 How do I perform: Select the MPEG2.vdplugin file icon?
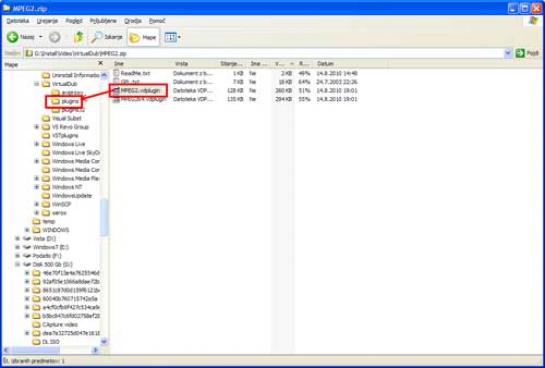[116, 91]
